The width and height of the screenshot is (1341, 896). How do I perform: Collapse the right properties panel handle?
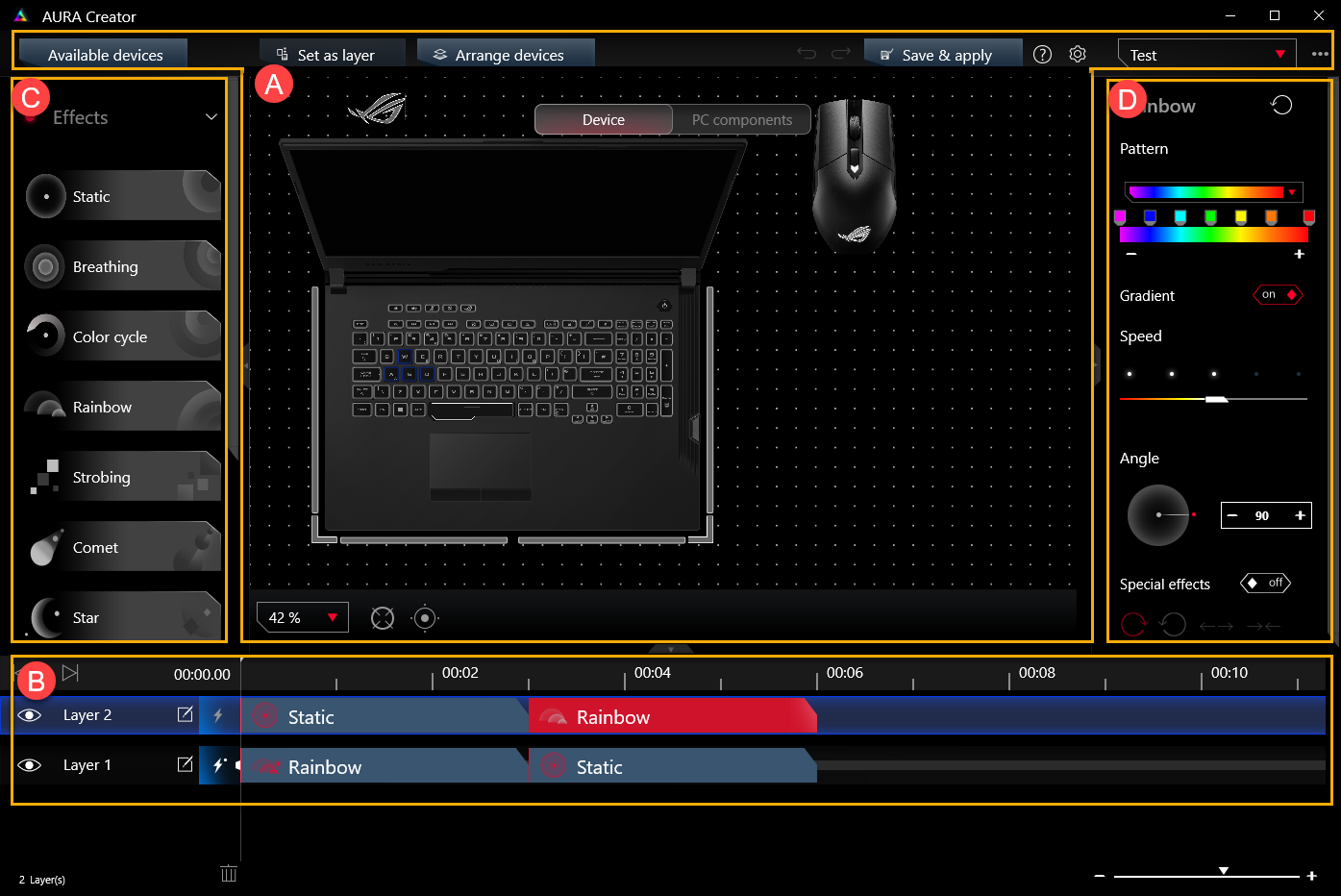1096,365
